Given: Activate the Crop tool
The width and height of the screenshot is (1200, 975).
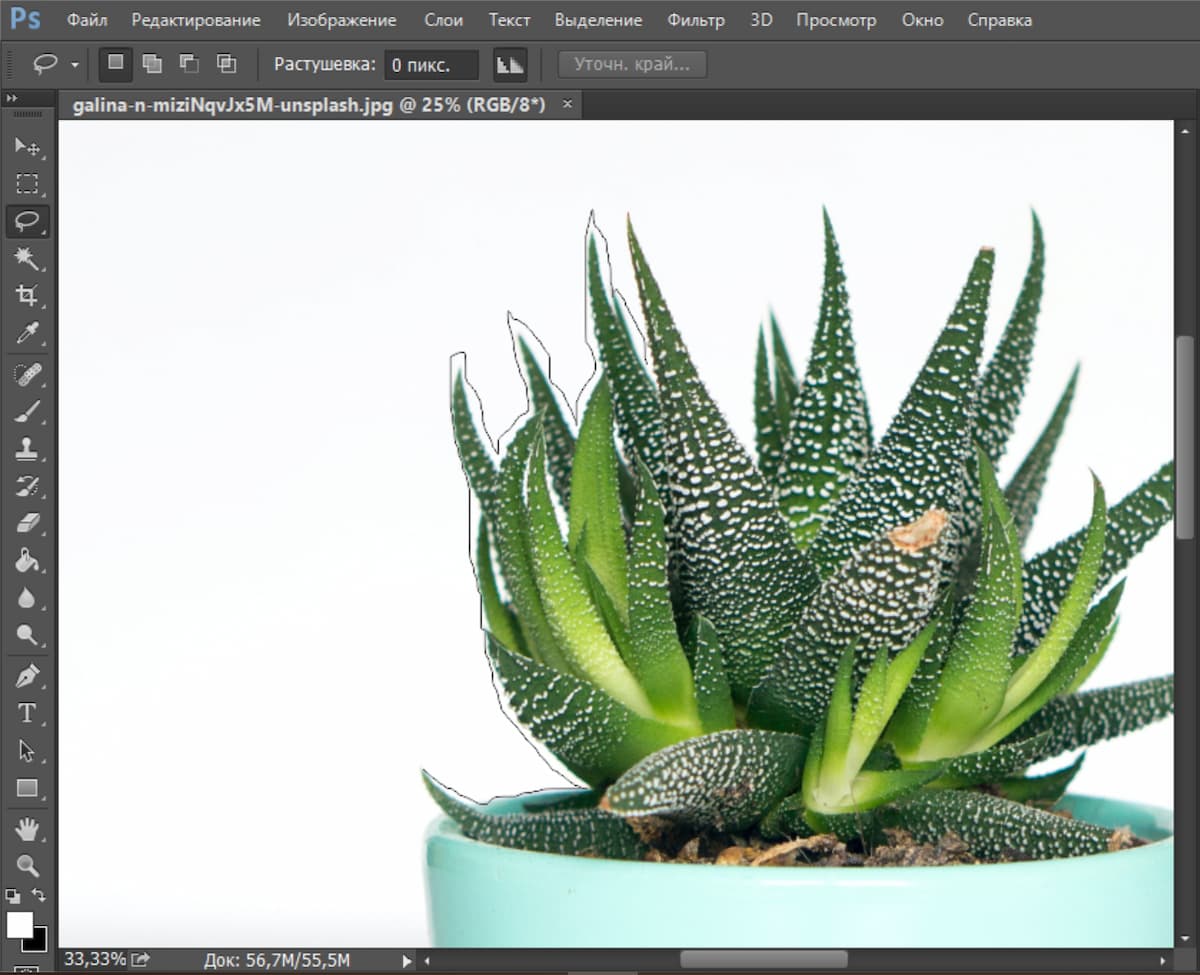Looking at the screenshot, I should click(27, 295).
